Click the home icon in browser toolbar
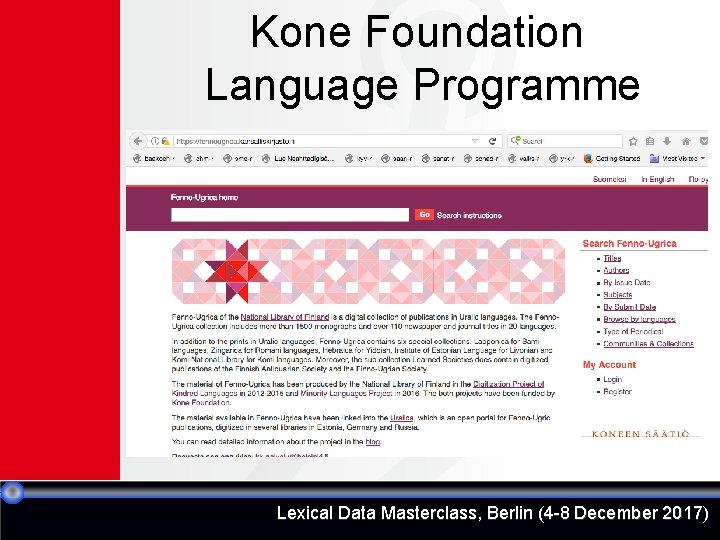Screen dimensions: 720x540 (686, 141)
